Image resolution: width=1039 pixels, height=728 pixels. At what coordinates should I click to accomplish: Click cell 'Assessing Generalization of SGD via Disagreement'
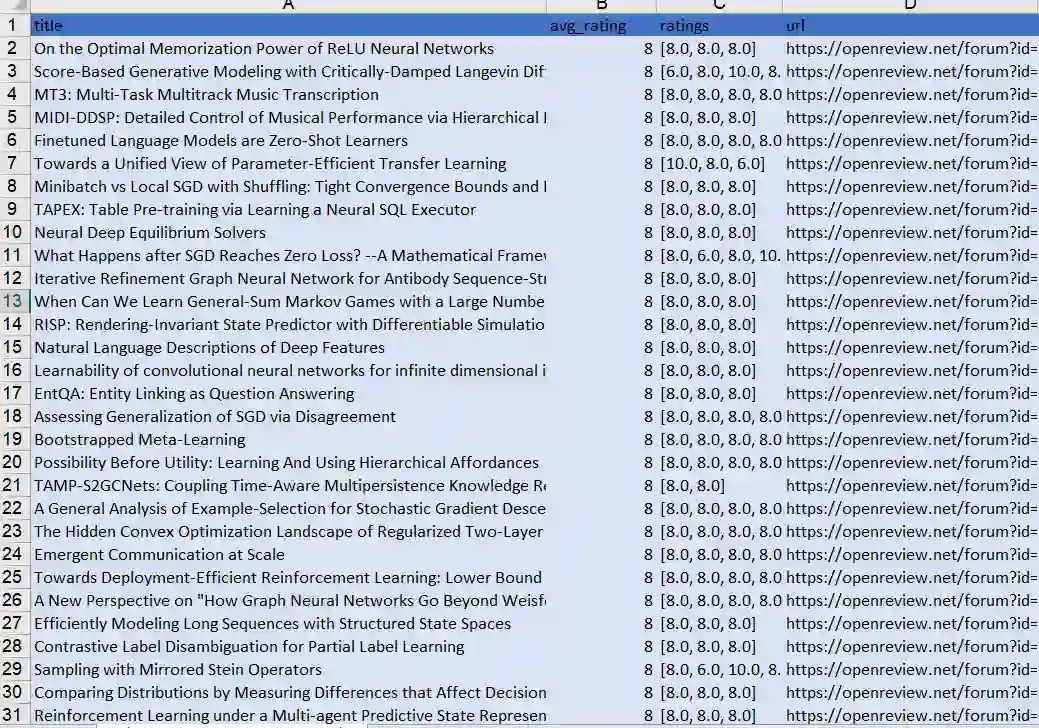coord(288,417)
